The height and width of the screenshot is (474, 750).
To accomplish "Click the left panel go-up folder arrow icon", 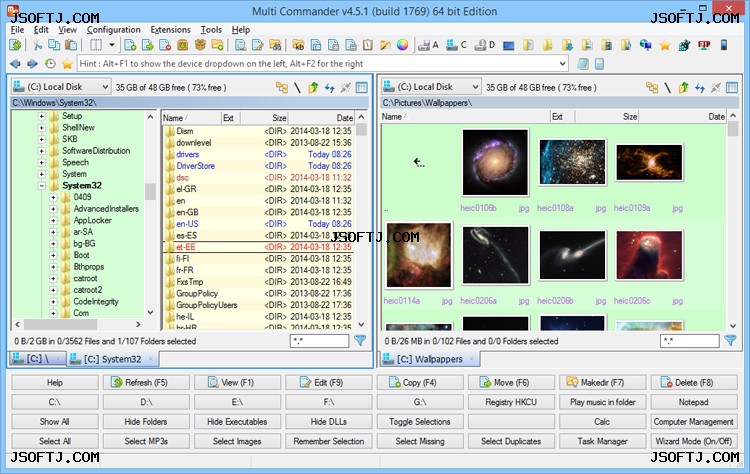I will [x=313, y=88].
